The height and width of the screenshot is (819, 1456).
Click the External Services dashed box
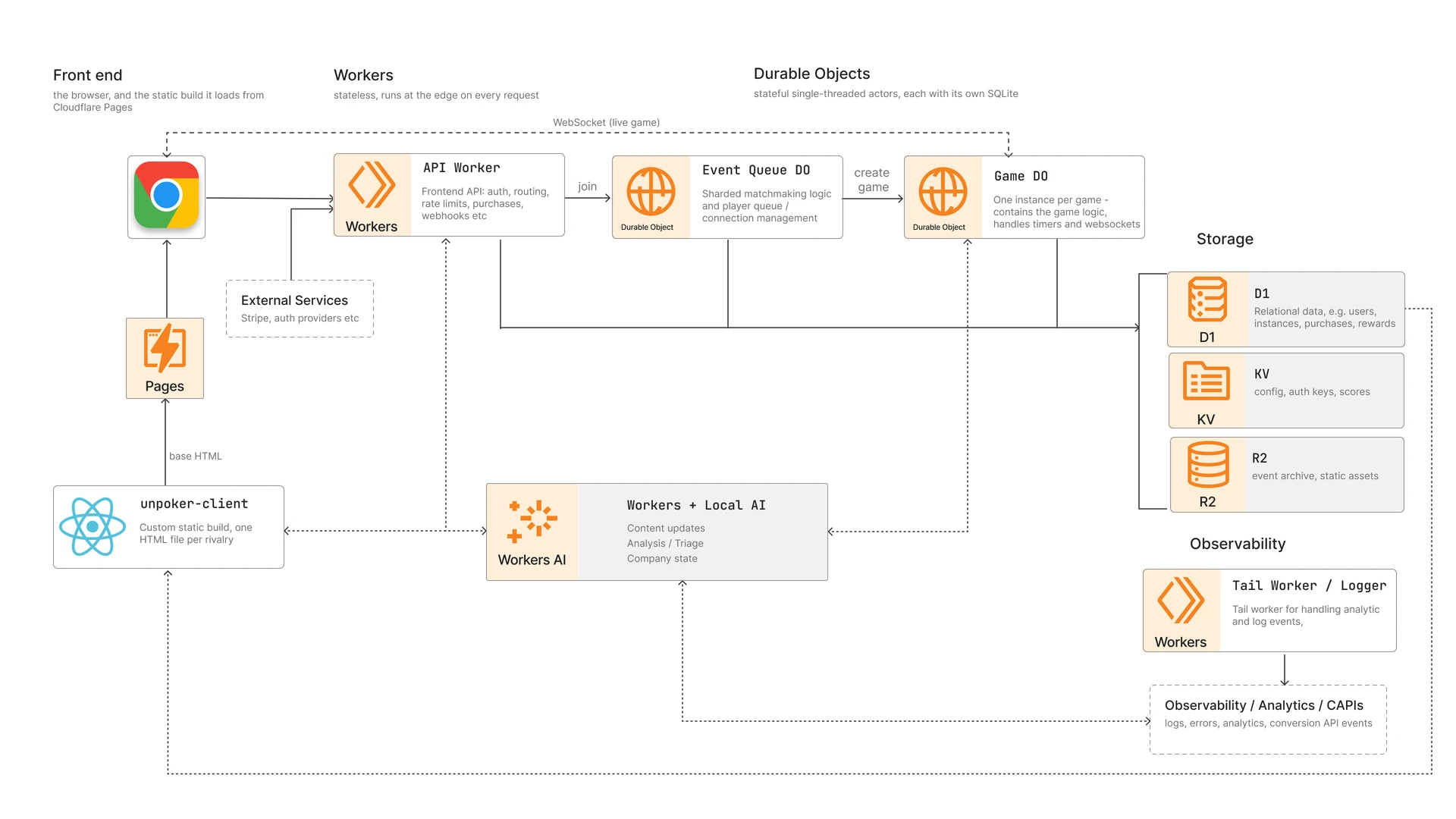(x=300, y=309)
